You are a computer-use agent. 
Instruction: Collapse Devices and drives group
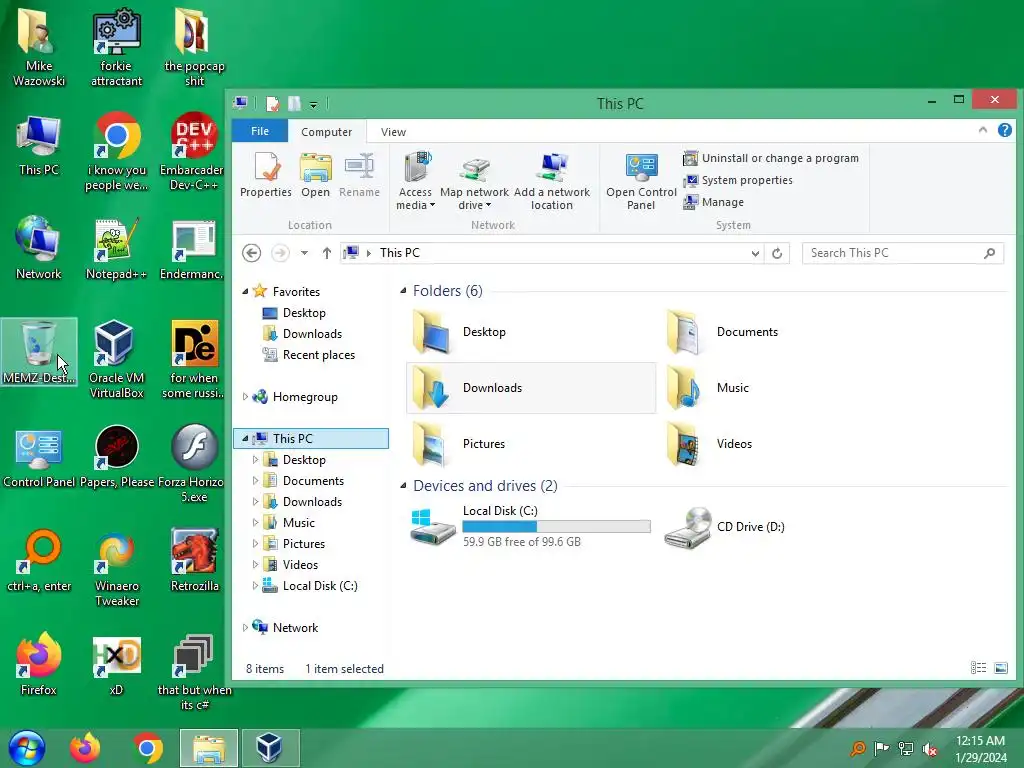(403, 485)
